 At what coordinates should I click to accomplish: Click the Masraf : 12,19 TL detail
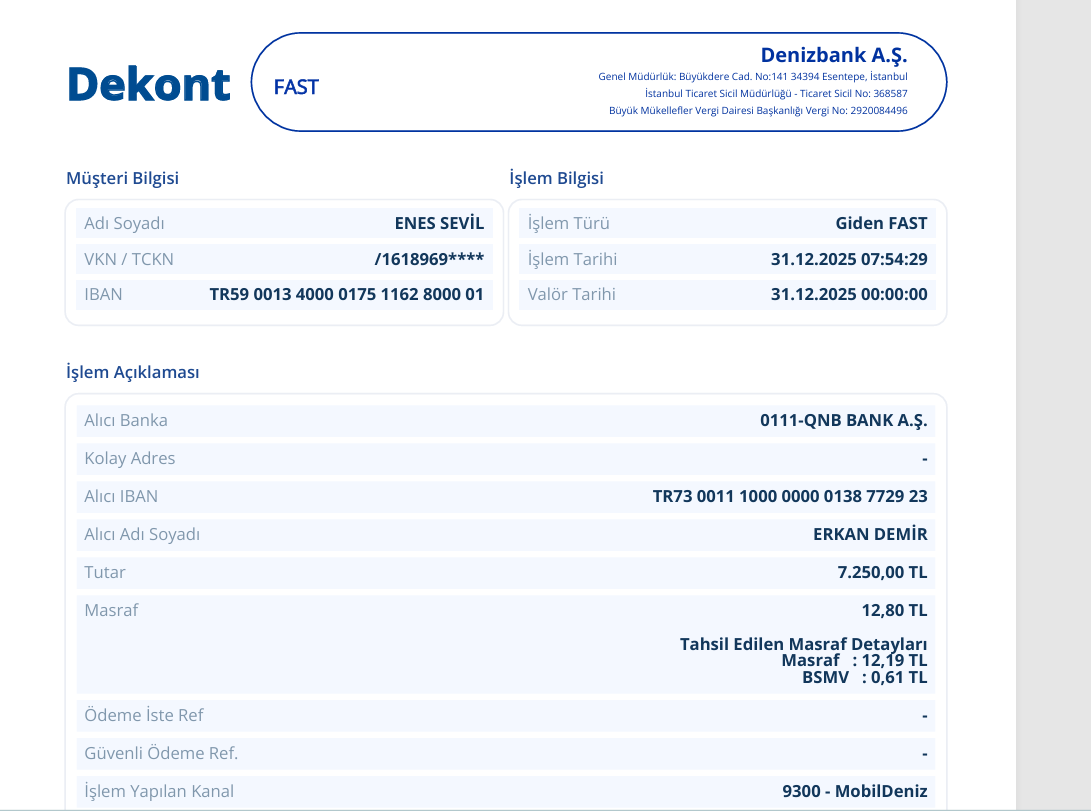854,660
